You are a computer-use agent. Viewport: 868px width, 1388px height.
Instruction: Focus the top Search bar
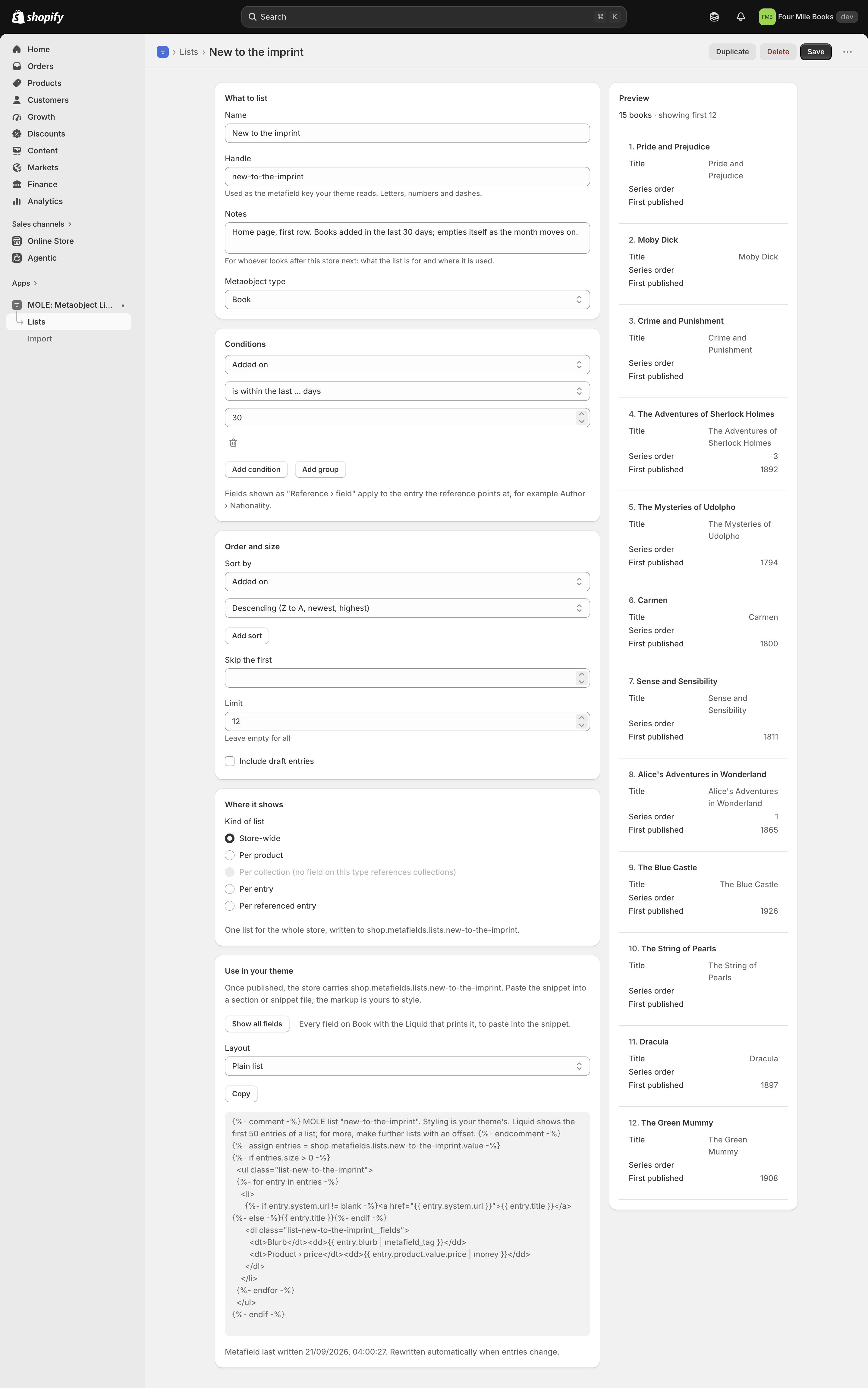coord(433,17)
